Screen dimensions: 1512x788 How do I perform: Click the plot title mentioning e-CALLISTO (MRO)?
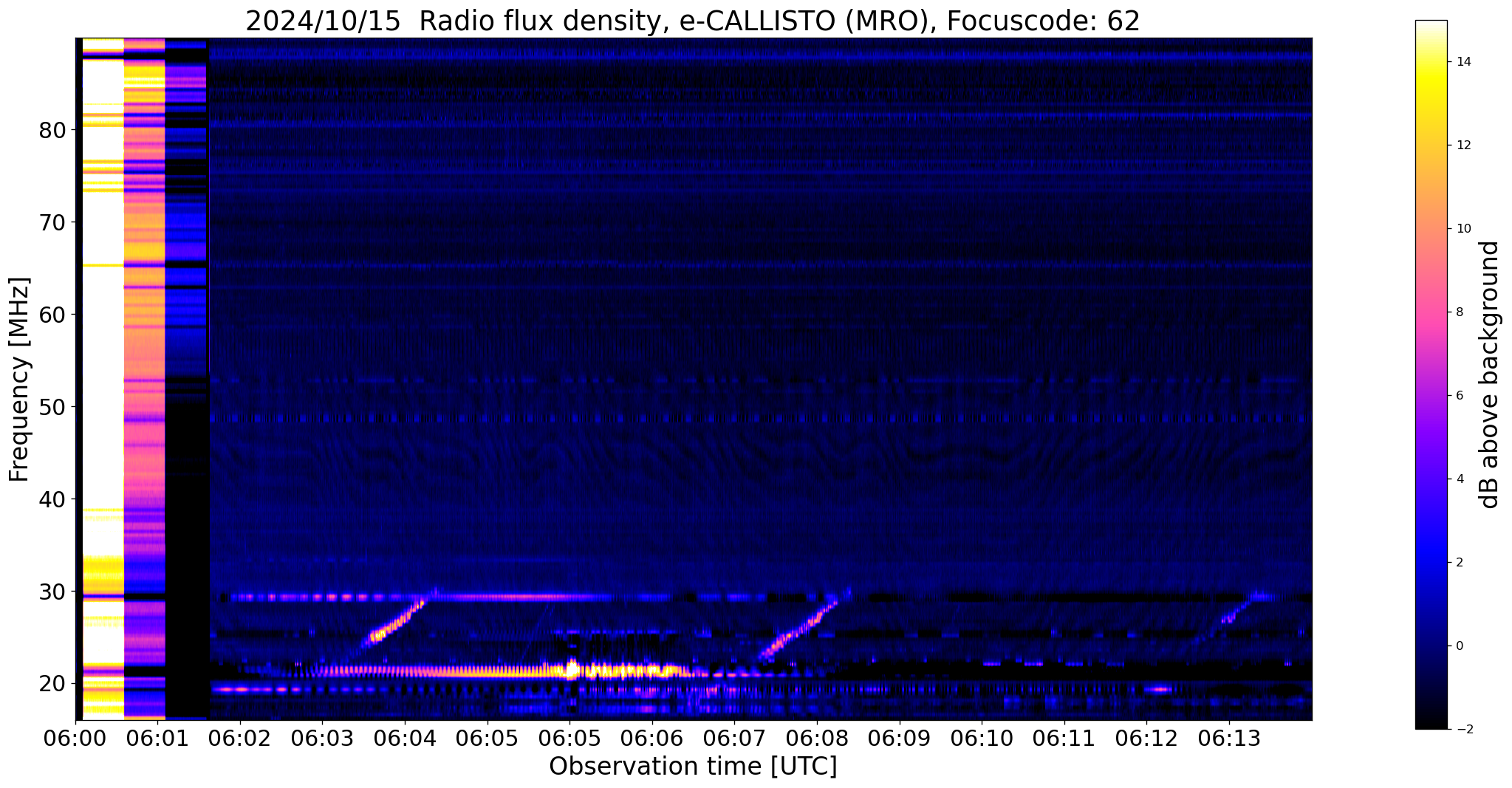(693, 21)
